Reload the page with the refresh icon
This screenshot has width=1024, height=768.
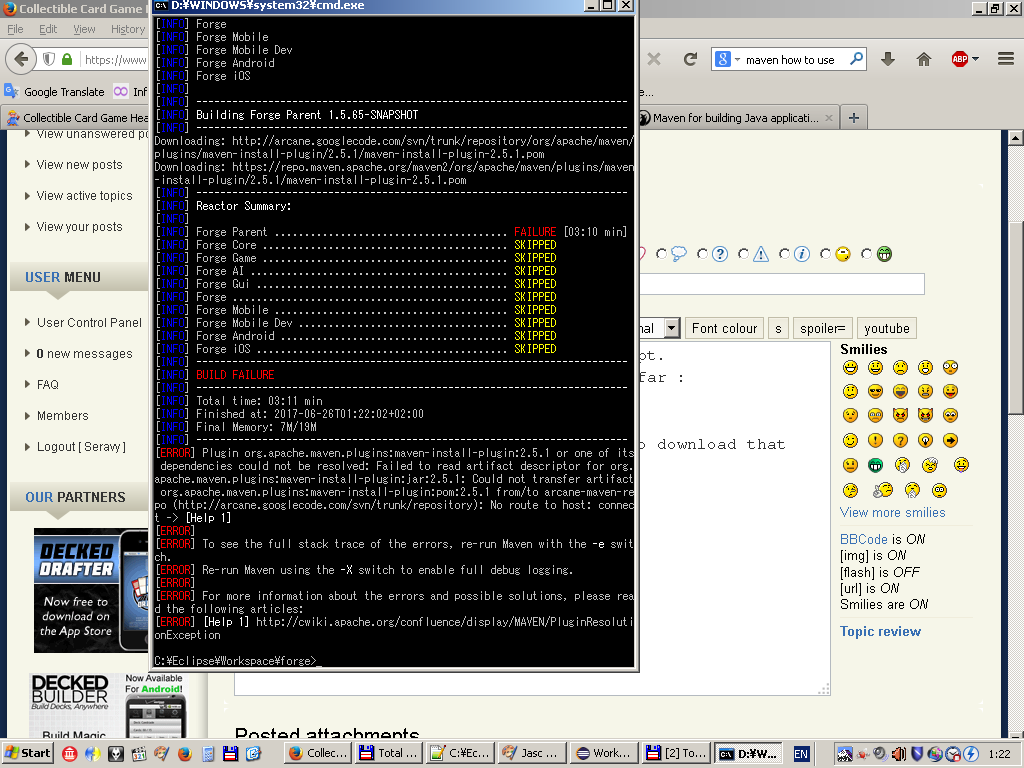coord(690,59)
